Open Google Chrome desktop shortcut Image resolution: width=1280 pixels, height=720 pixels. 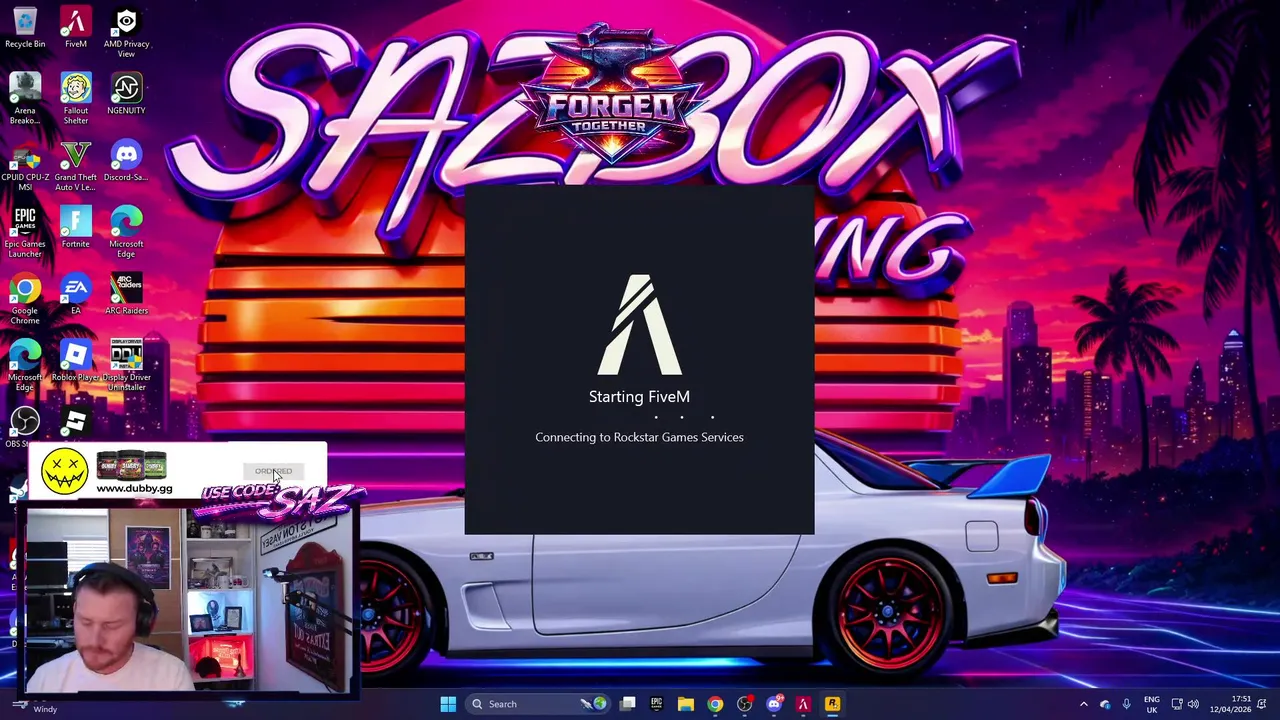pyautogui.click(x=25, y=300)
